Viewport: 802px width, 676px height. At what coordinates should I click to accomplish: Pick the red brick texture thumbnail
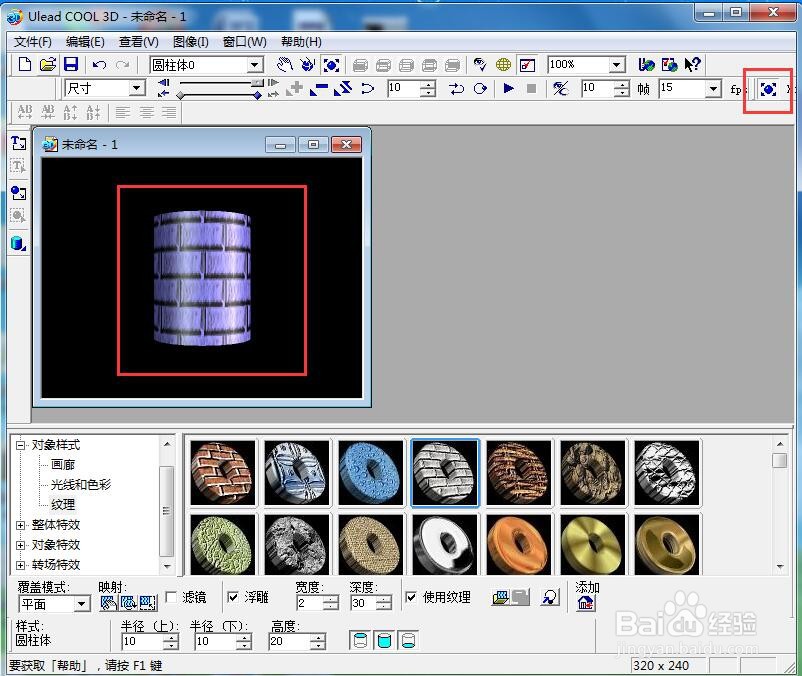pyautogui.click(x=222, y=473)
